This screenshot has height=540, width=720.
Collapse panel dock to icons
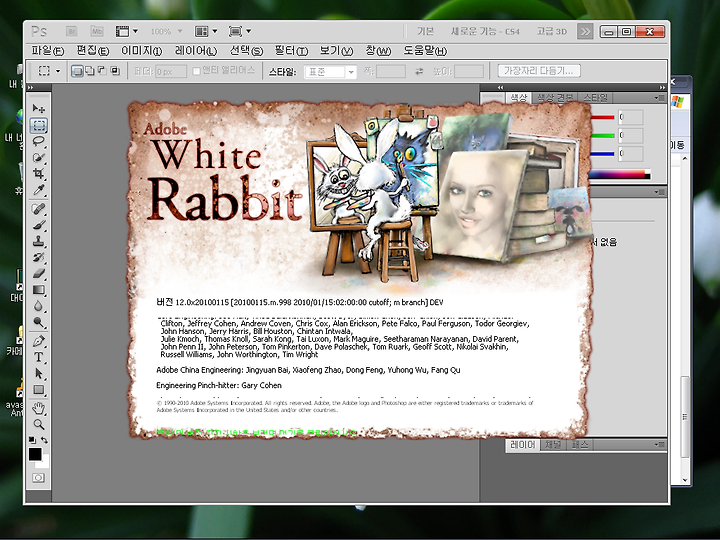662,87
